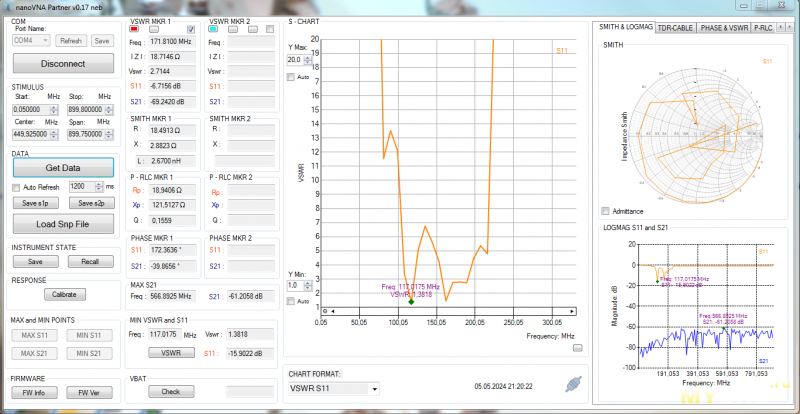This screenshot has height=414, width=800.
Task: Open the CHART FORMAT dropdown
Action: point(374,388)
